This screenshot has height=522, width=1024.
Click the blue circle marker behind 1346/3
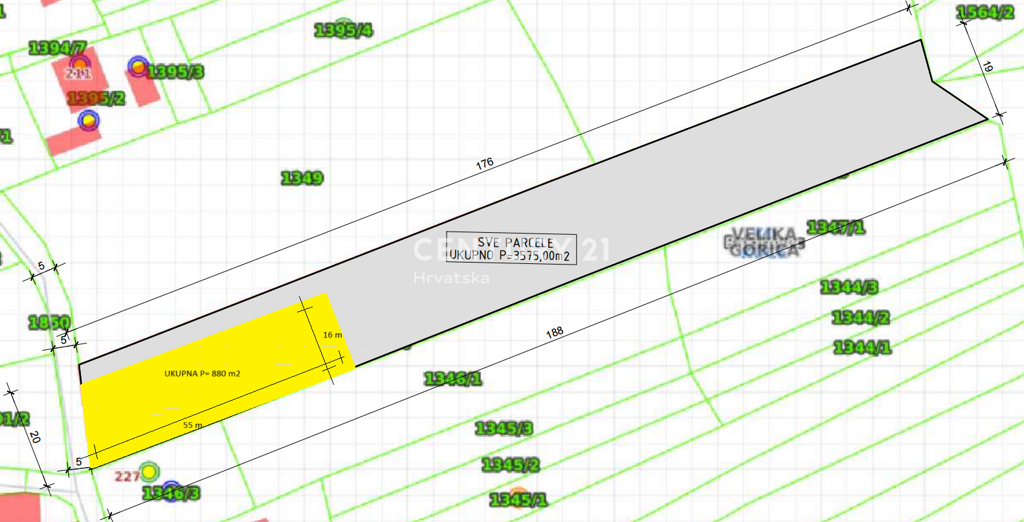pos(171,489)
